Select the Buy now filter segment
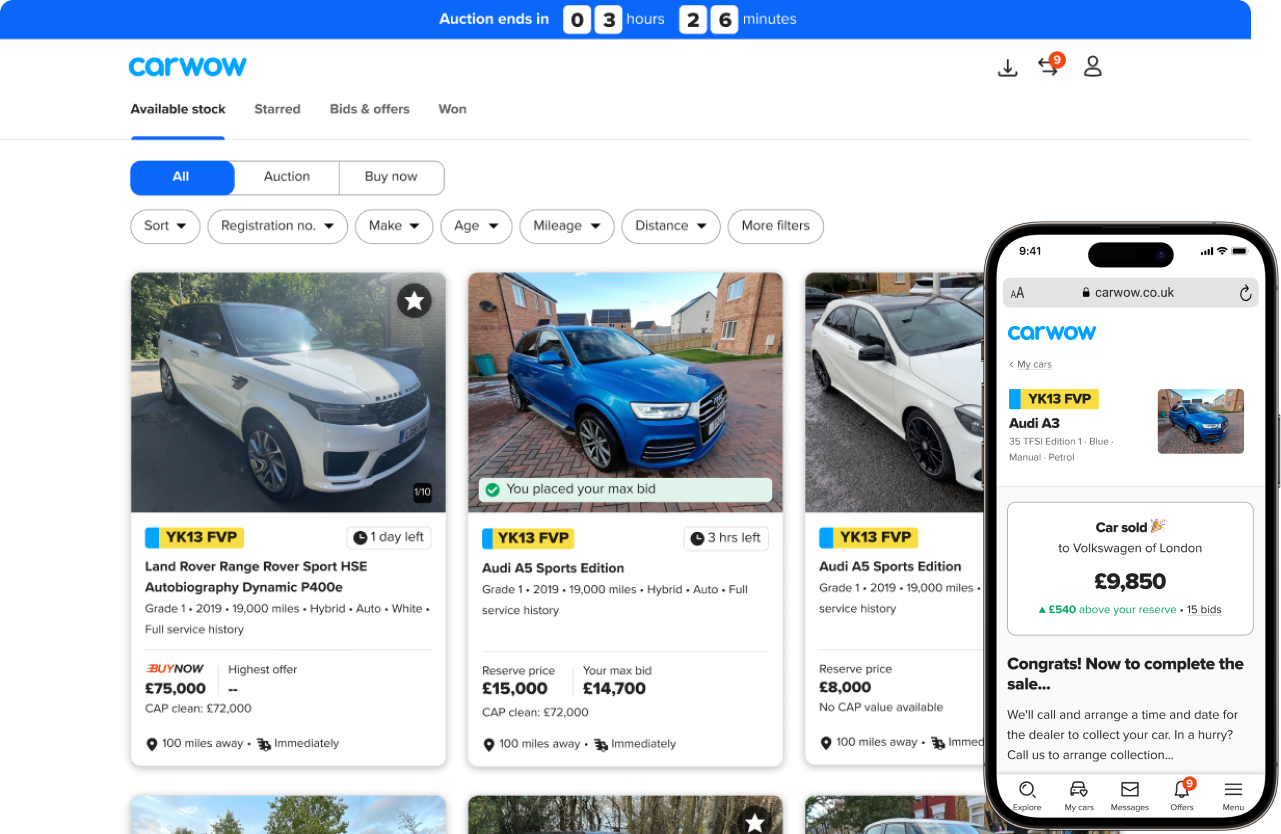This screenshot has width=1281, height=834. pyautogui.click(x=391, y=177)
